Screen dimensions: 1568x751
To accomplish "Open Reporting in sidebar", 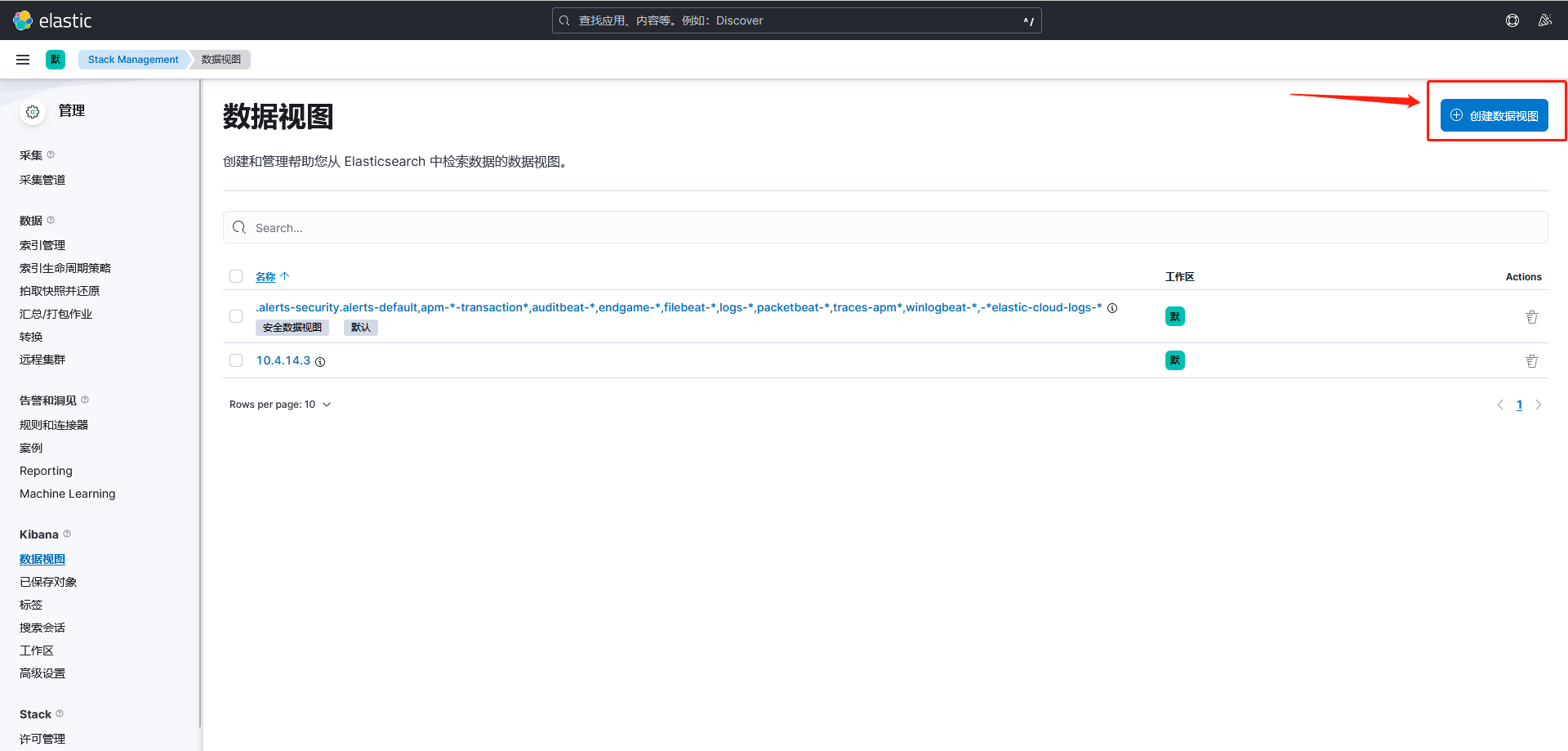I will [x=46, y=471].
